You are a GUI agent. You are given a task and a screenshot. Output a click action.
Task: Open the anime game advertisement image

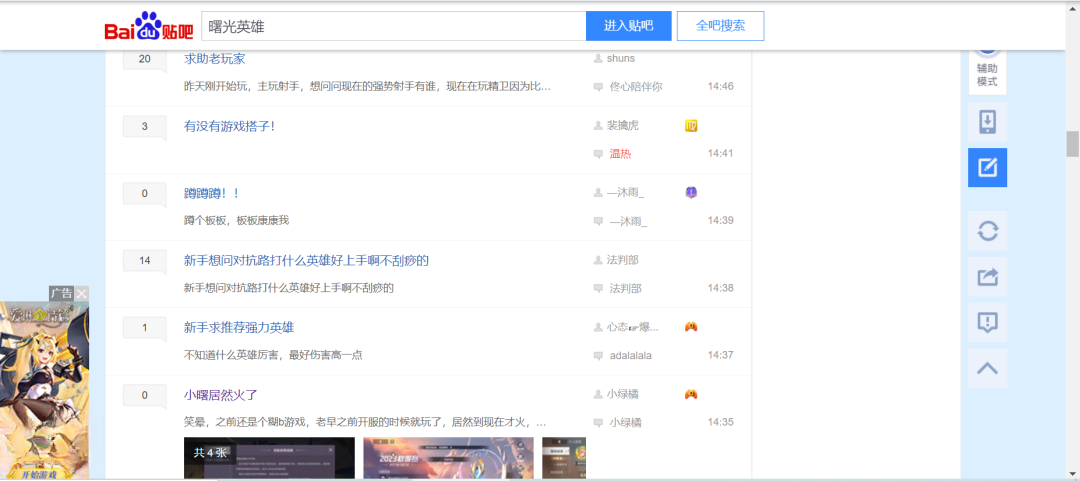44,391
